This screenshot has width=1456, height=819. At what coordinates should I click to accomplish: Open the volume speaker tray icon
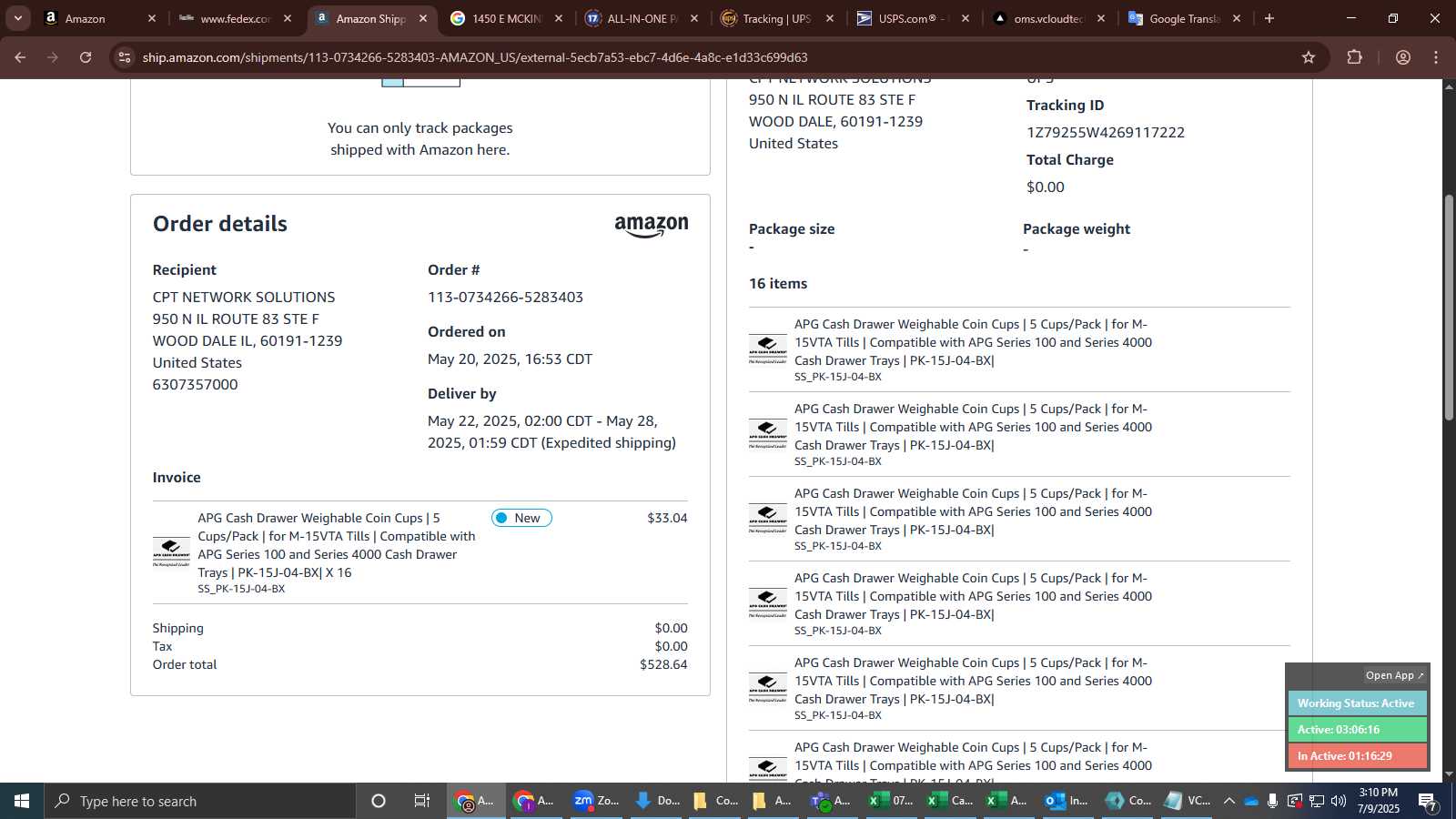(1338, 801)
